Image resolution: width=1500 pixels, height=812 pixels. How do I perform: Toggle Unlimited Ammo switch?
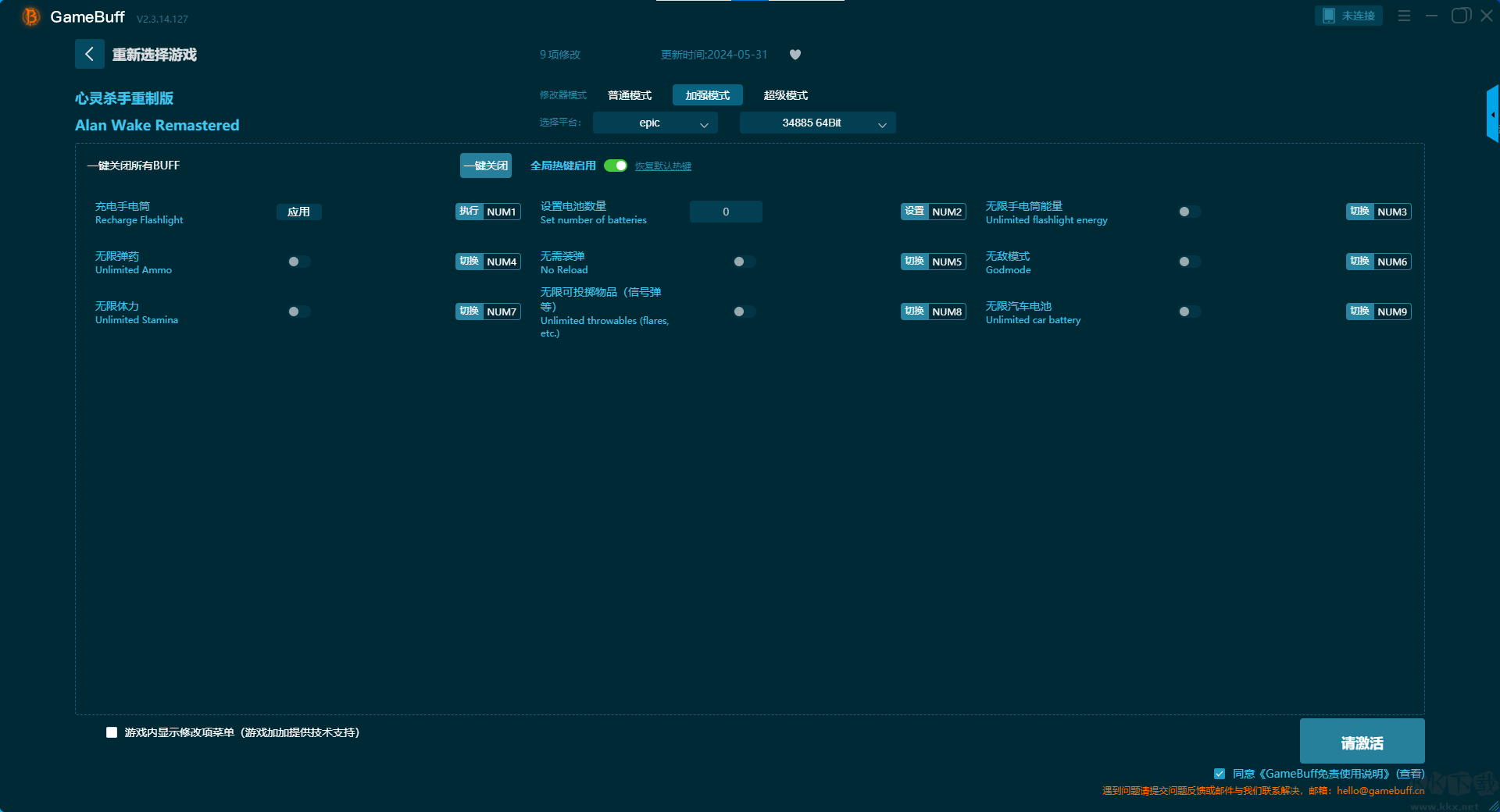pos(298,262)
